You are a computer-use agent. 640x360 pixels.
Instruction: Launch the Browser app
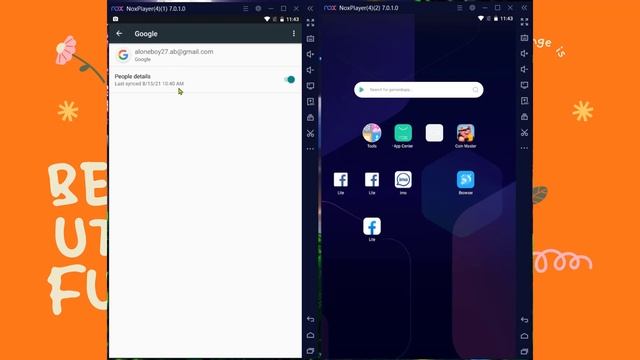465,180
